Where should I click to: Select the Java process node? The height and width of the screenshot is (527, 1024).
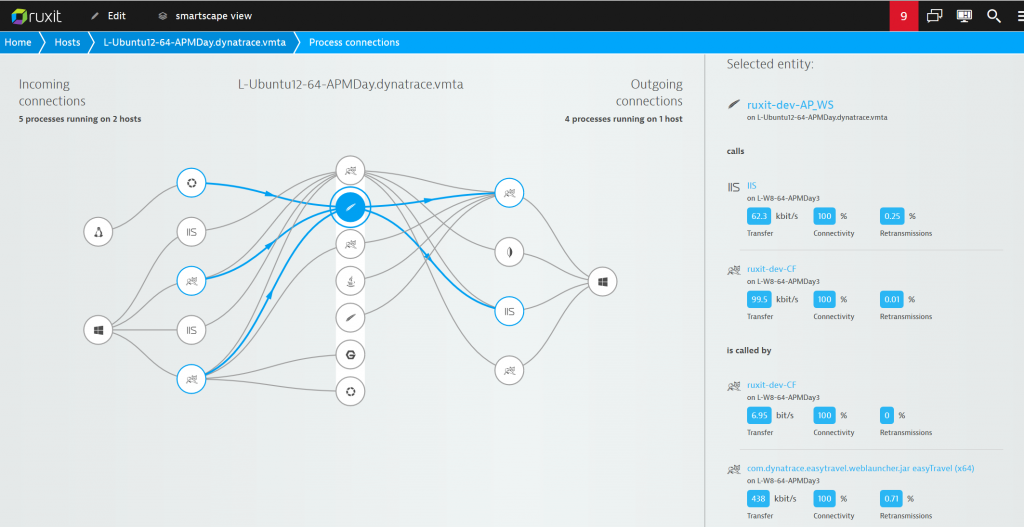(351, 281)
